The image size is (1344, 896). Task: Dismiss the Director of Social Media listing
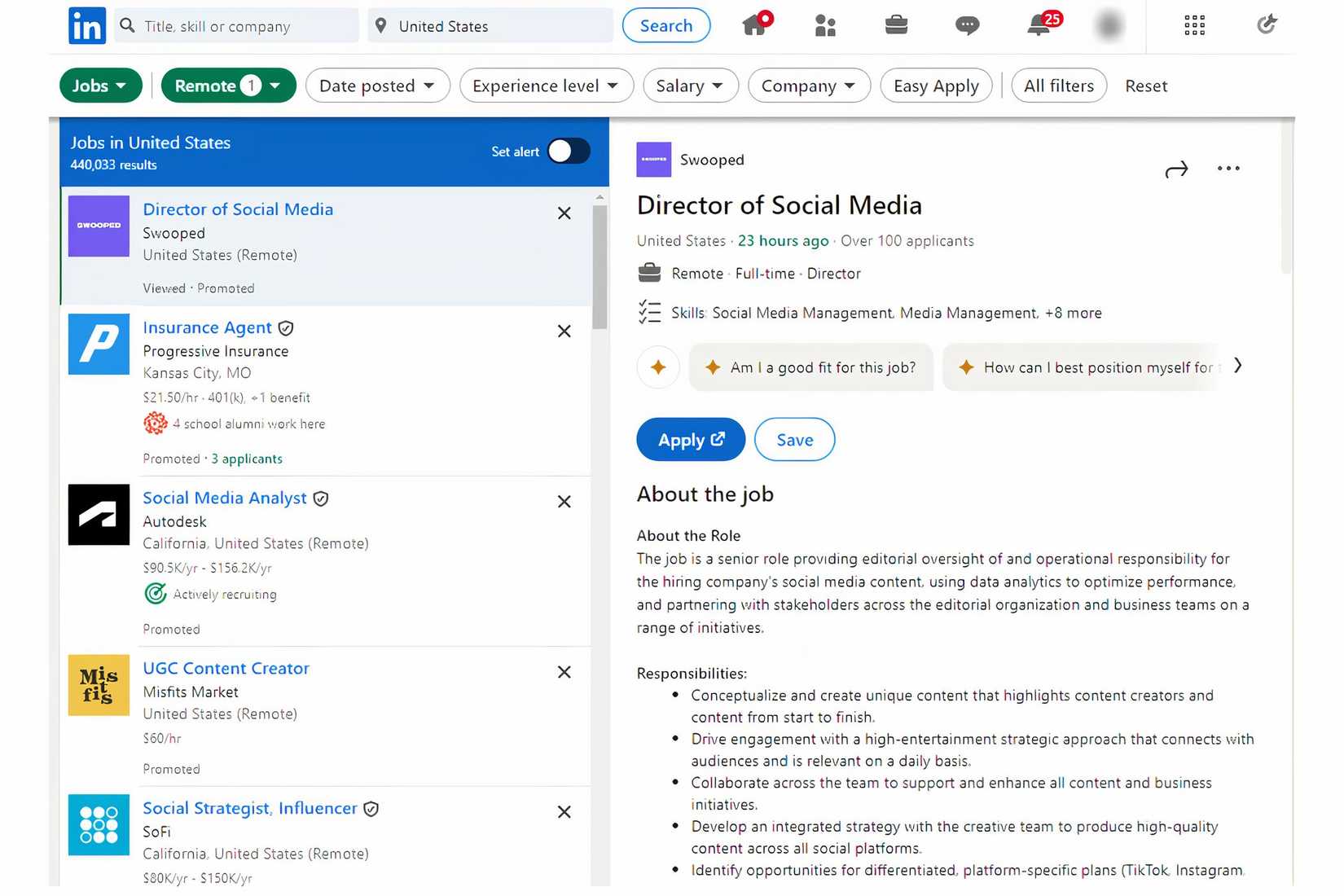pyautogui.click(x=564, y=213)
